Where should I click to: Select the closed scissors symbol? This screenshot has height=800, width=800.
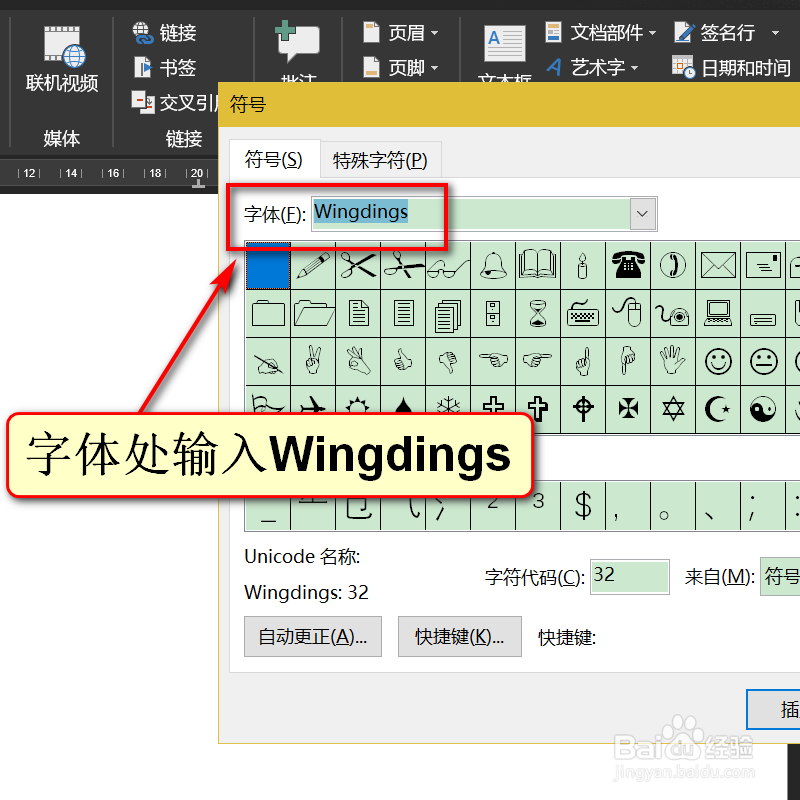pos(358,266)
